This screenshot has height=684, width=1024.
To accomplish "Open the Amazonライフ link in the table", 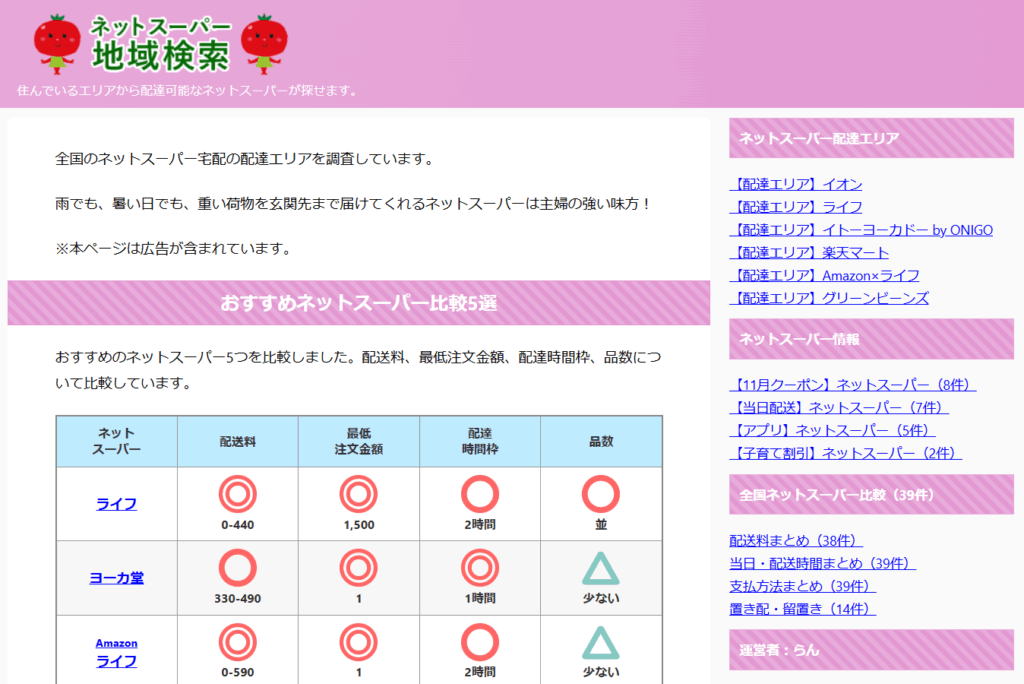I will (x=118, y=650).
